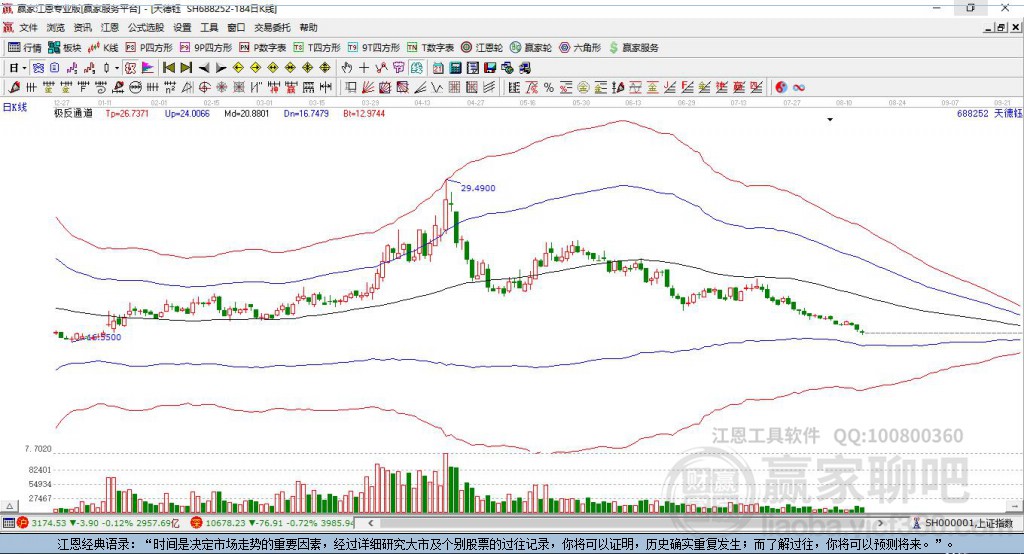
Task: Click the Up=24.0066 value
Action: tap(187, 114)
